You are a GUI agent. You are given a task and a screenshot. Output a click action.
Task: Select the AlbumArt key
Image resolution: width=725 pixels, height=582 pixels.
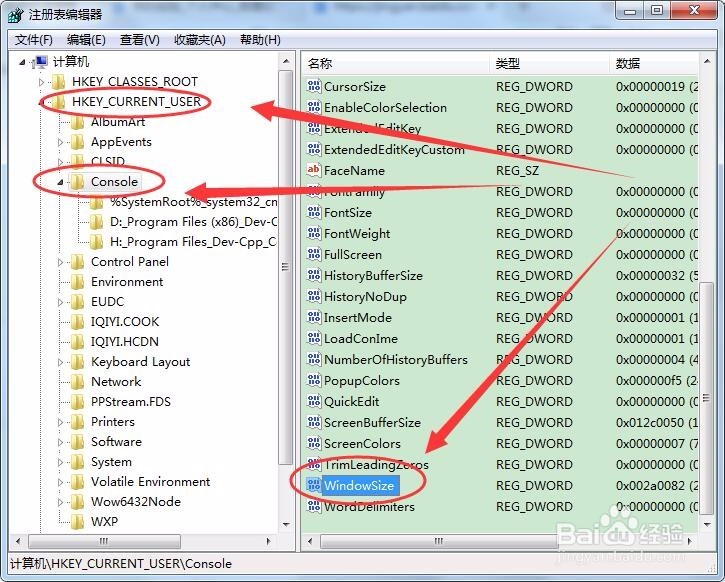pyautogui.click(x=118, y=122)
